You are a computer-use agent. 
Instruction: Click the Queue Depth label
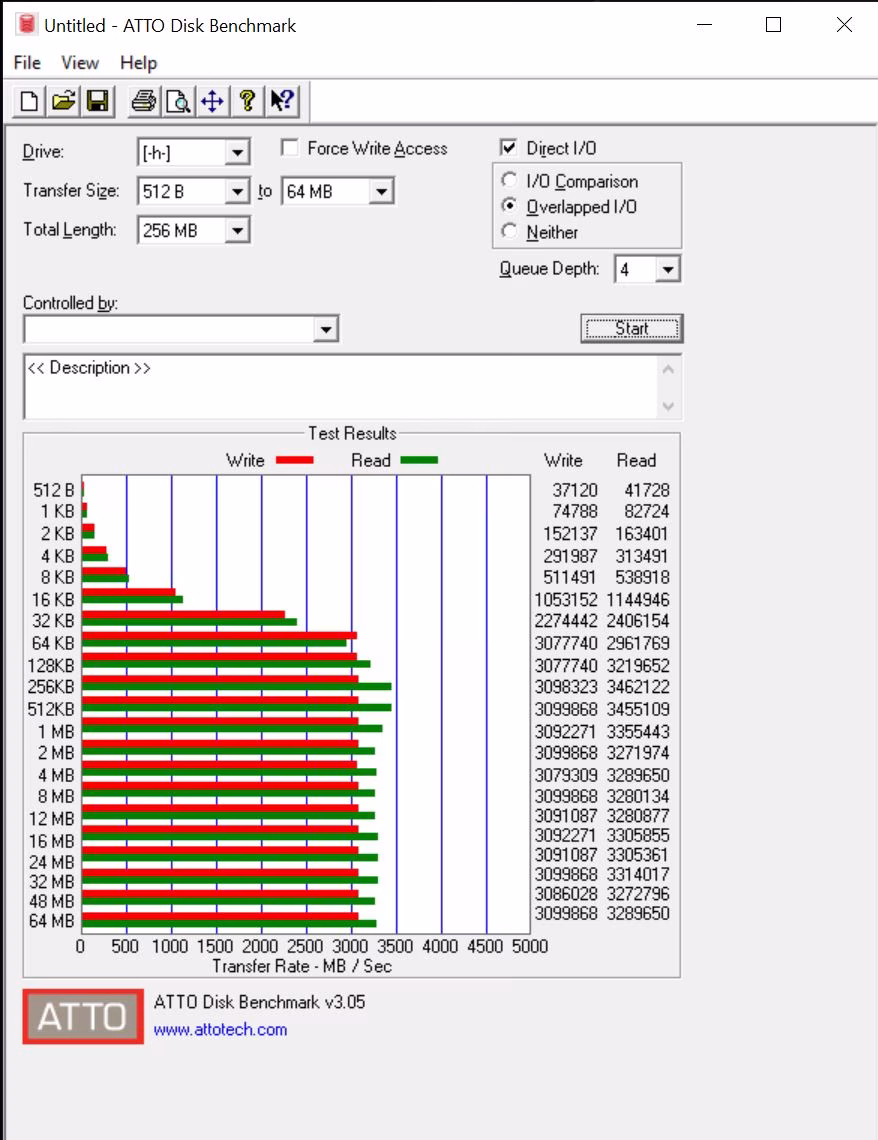pos(549,268)
